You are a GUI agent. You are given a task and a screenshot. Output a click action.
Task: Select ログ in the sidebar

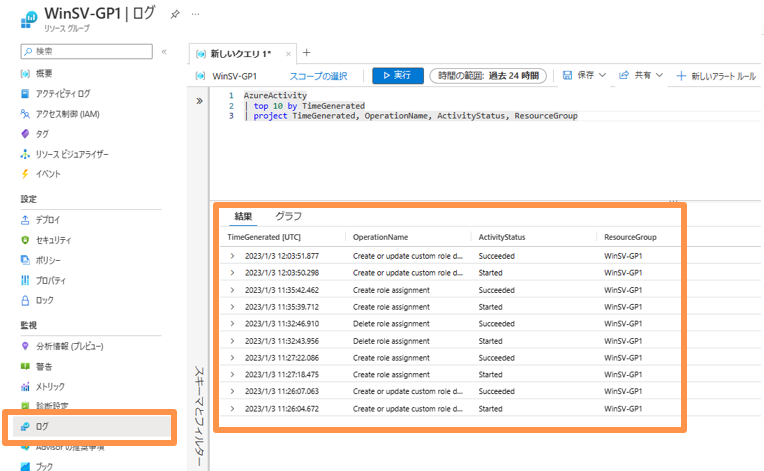tap(90, 427)
